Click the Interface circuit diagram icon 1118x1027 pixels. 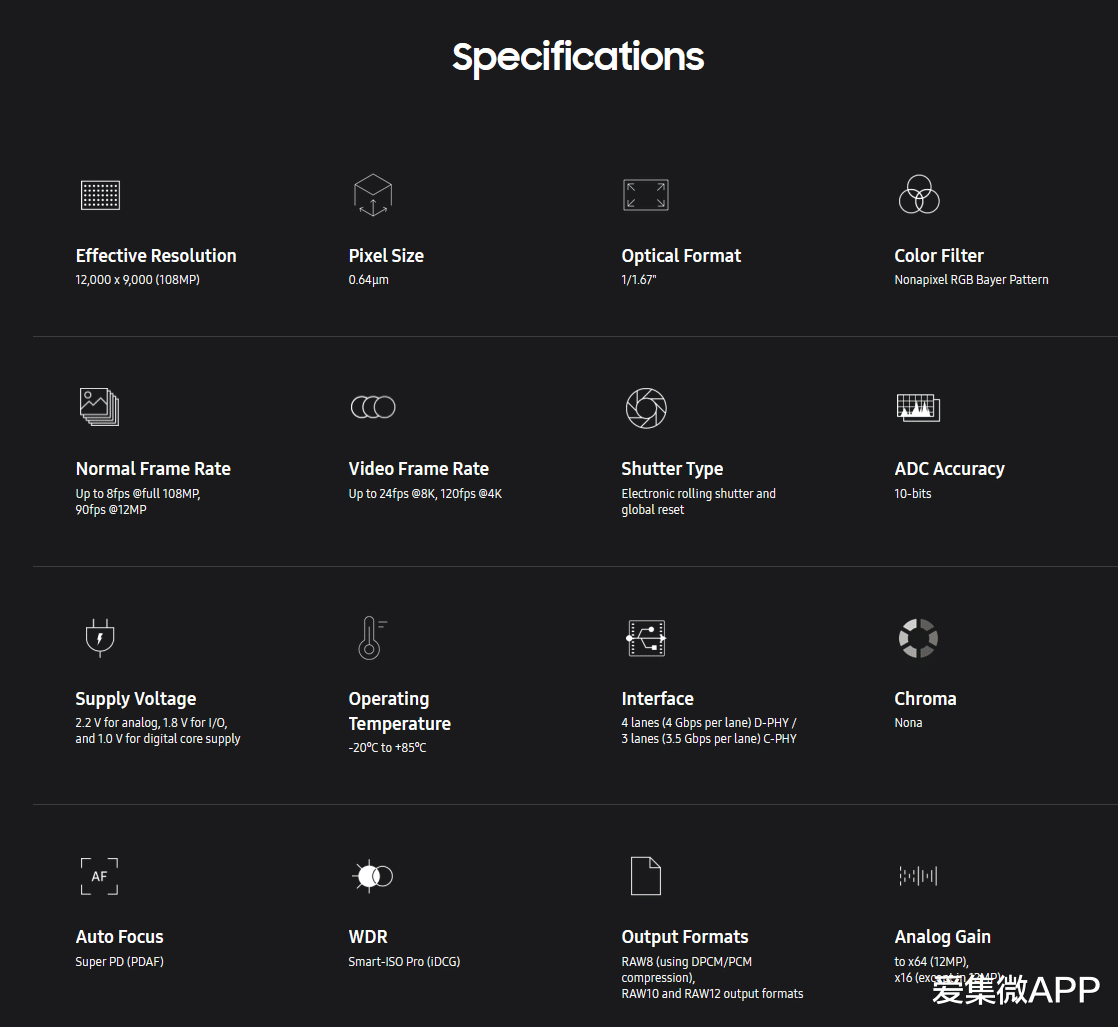(646, 638)
